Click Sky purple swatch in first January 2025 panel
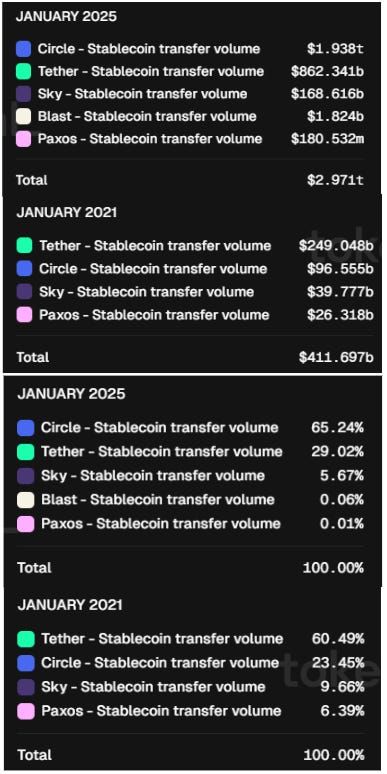 (x=23, y=94)
